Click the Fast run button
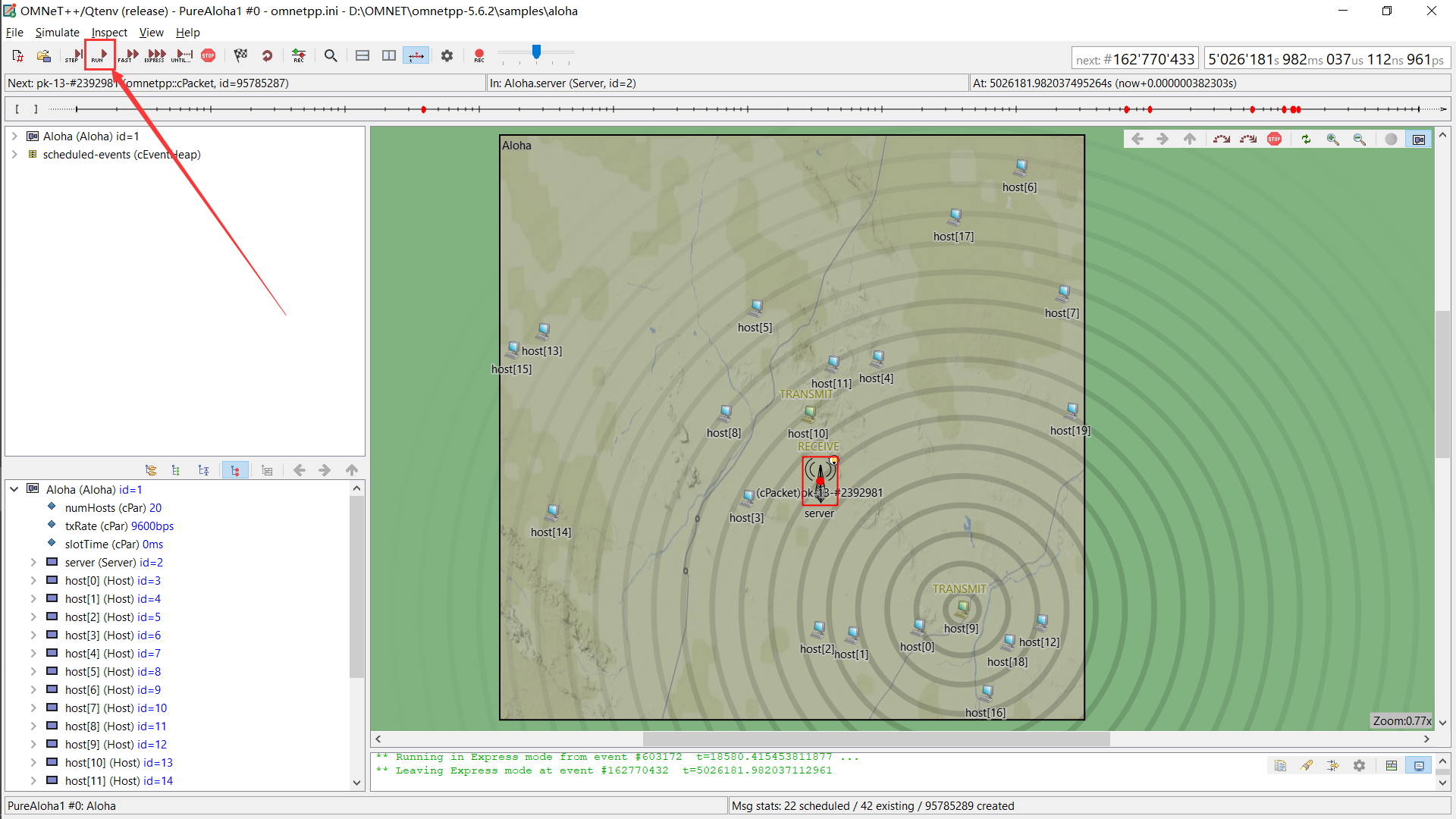Image resolution: width=1456 pixels, height=819 pixels. point(128,55)
